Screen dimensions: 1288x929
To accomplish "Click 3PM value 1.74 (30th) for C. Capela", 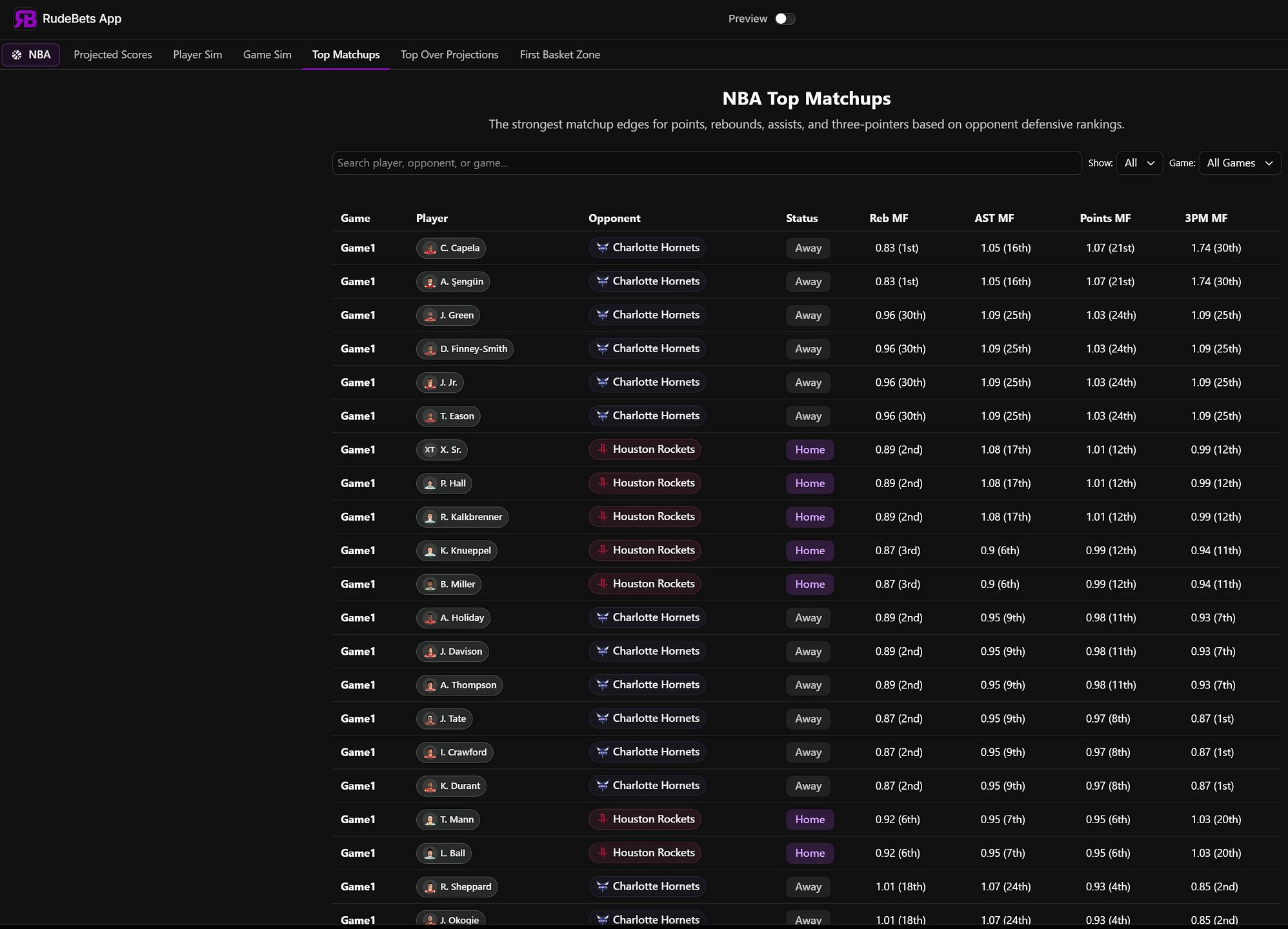I will [x=1216, y=248].
